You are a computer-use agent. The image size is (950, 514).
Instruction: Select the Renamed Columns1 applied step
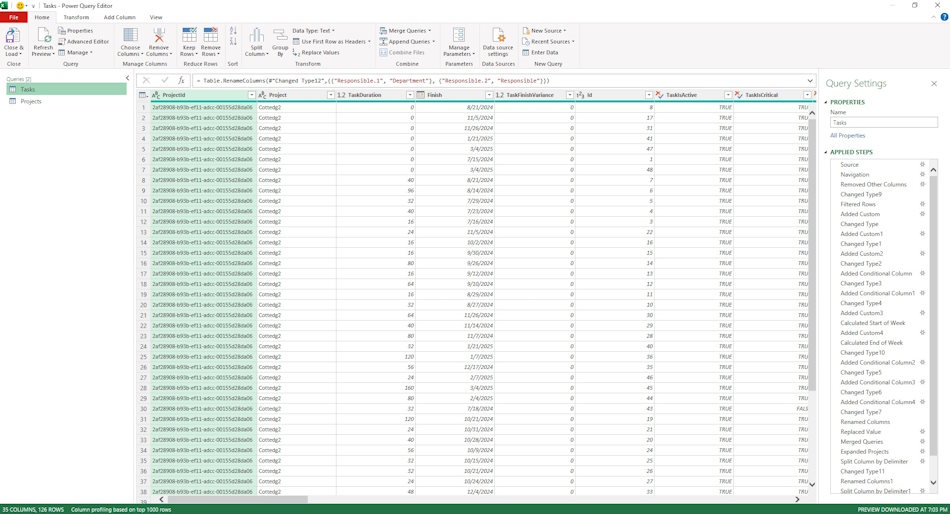click(x=866, y=481)
